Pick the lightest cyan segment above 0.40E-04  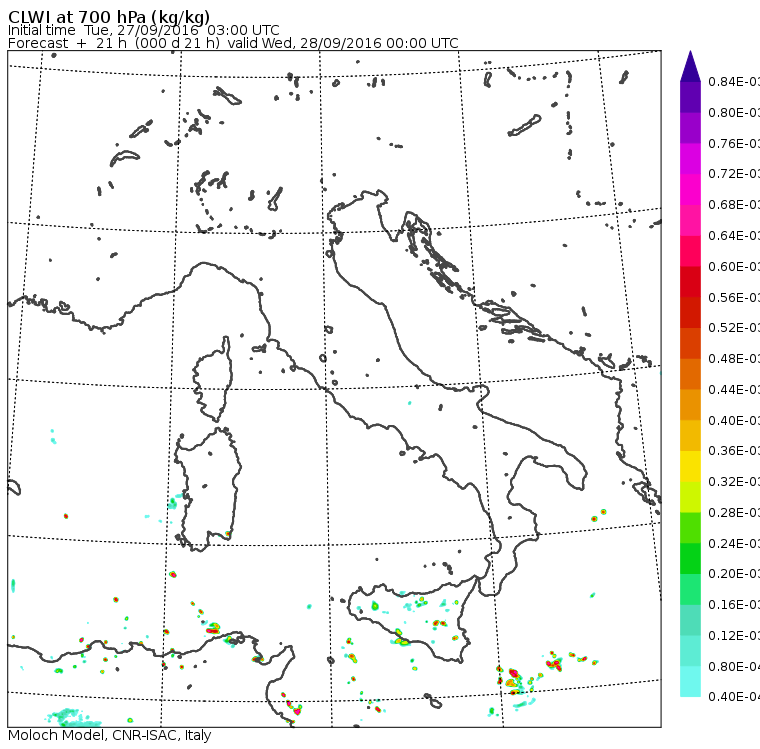click(690, 682)
